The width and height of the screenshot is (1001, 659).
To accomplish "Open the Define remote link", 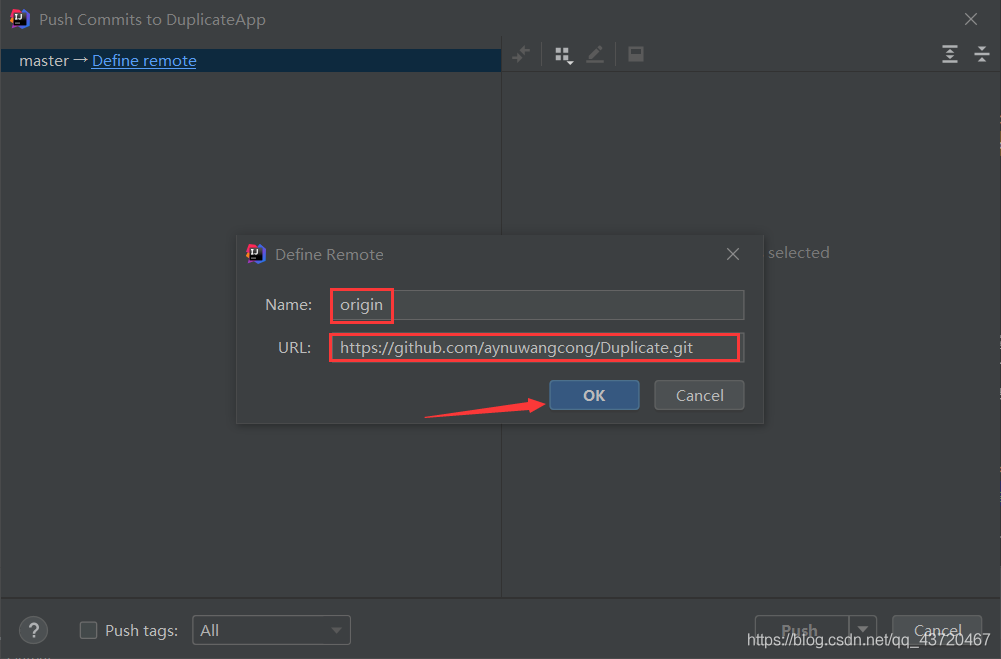I will [144, 61].
